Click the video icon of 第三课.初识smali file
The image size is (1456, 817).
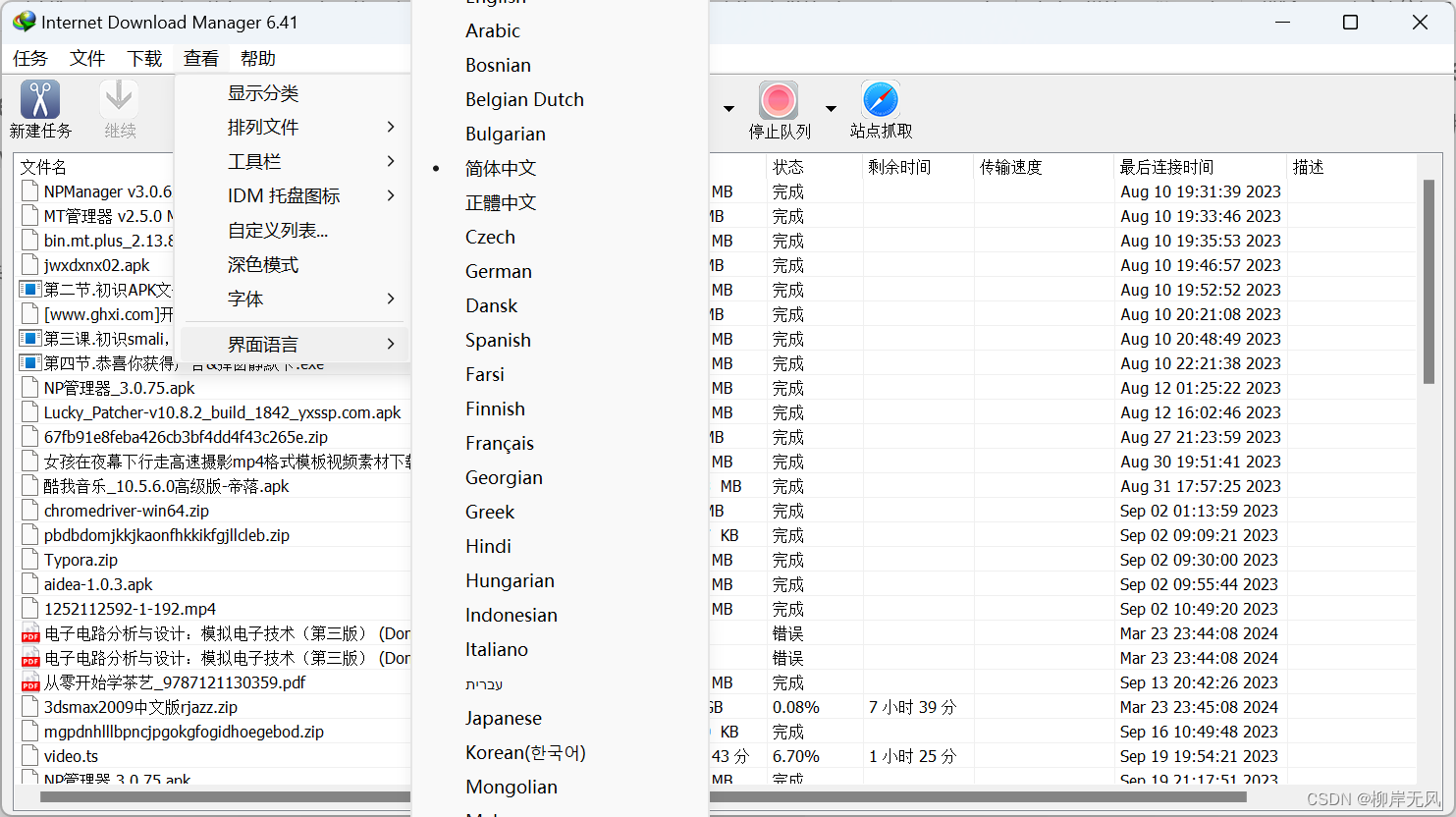point(30,339)
